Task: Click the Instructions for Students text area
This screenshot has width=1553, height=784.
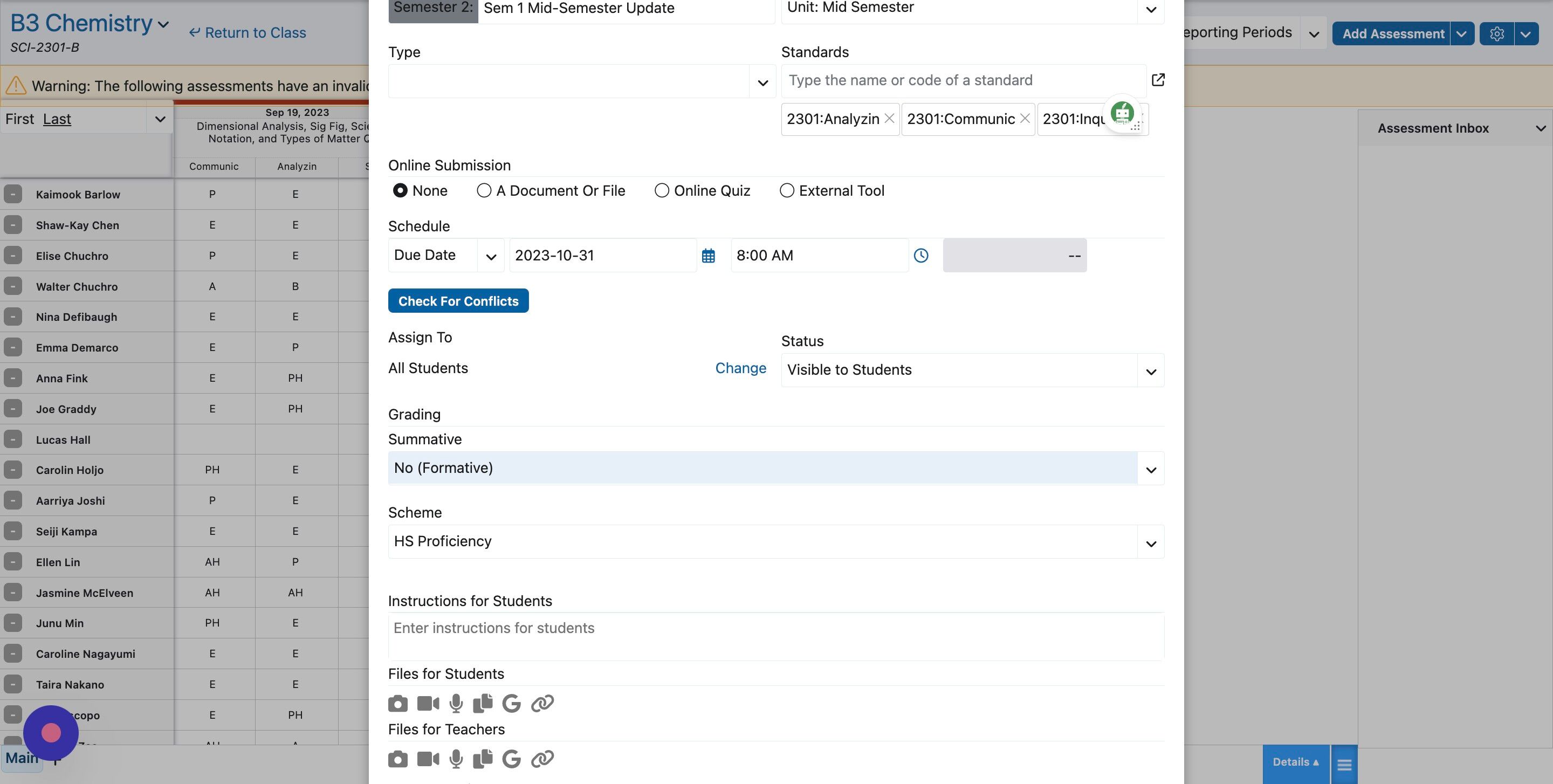Action: (x=776, y=636)
